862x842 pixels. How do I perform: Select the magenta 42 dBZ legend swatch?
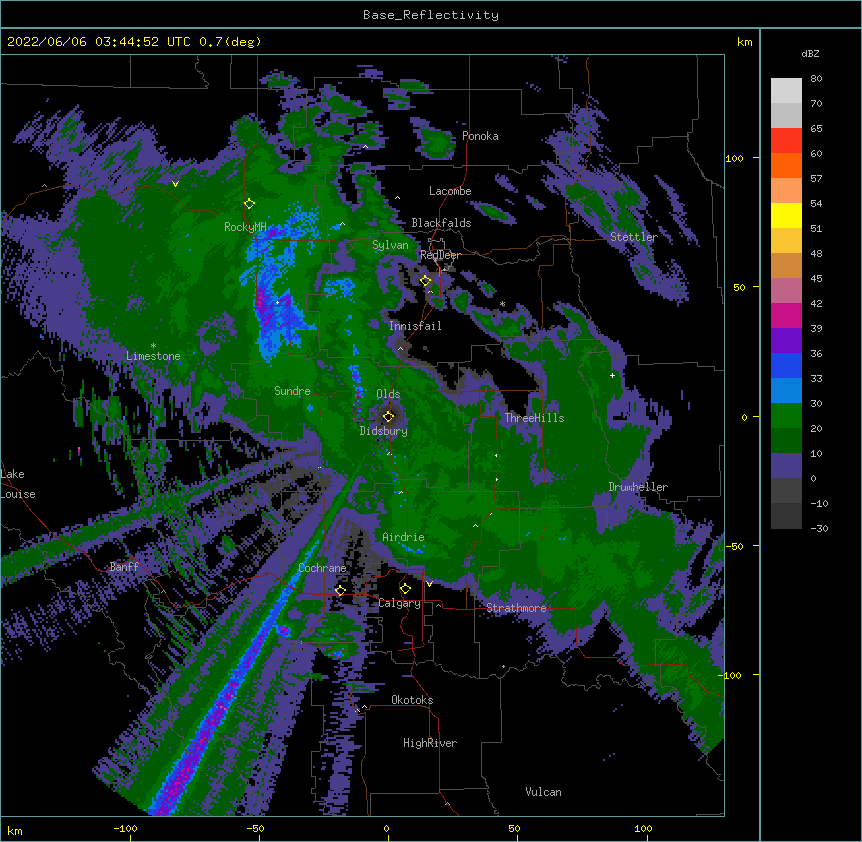(x=786, y=315)
